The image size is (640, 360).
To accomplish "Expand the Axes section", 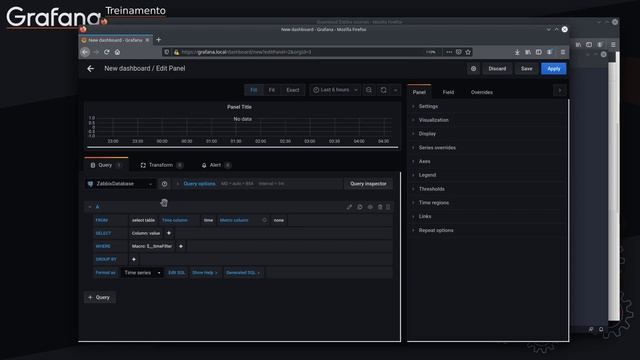I will [424, 161].
